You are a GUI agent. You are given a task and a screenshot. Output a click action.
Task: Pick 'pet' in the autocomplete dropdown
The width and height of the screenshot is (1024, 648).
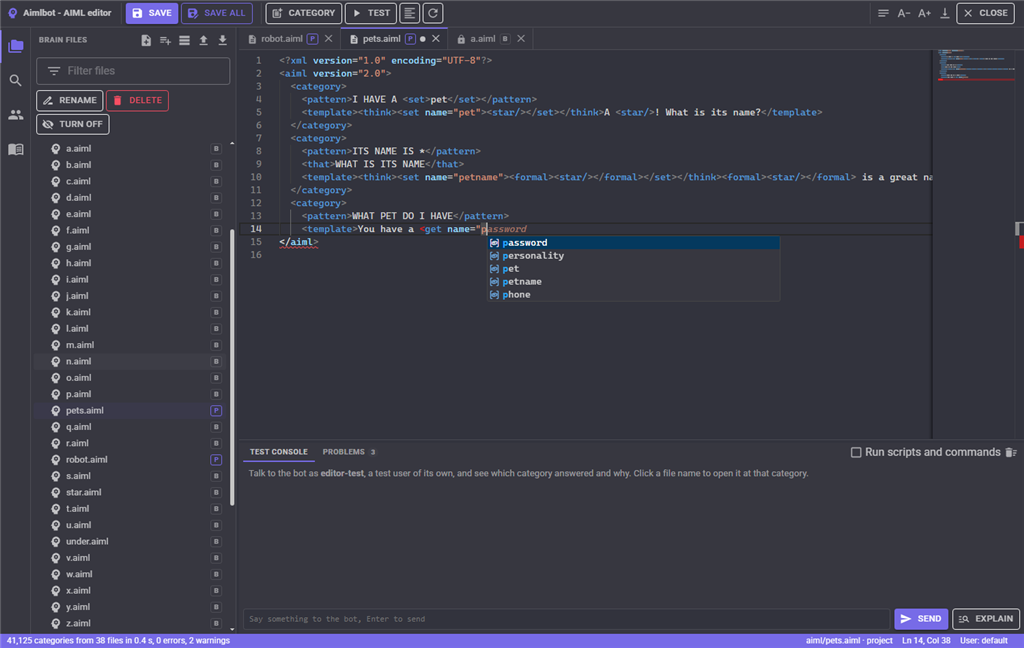click(x=633, y=268)
